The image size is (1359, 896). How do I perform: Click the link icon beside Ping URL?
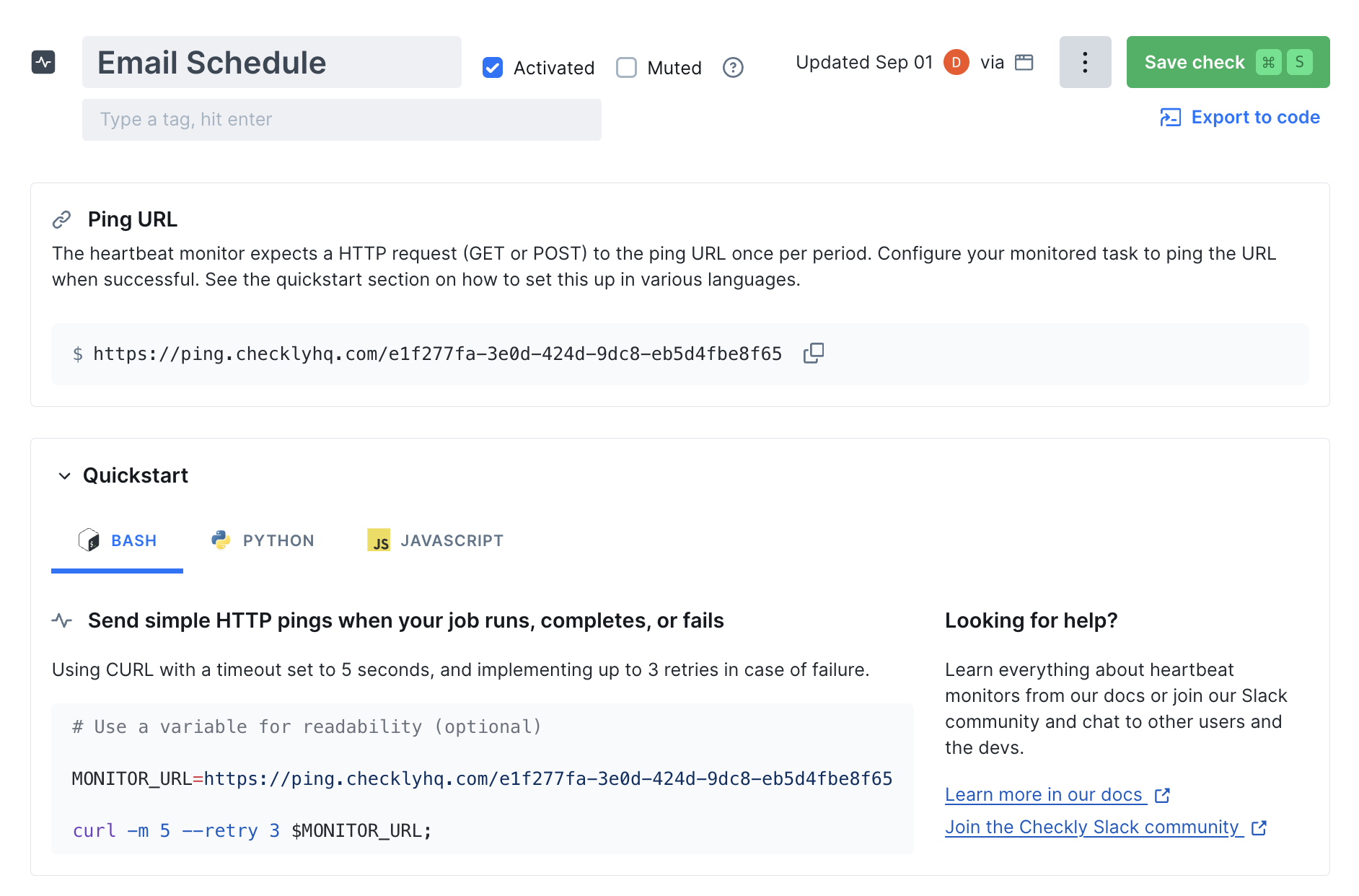62,219
